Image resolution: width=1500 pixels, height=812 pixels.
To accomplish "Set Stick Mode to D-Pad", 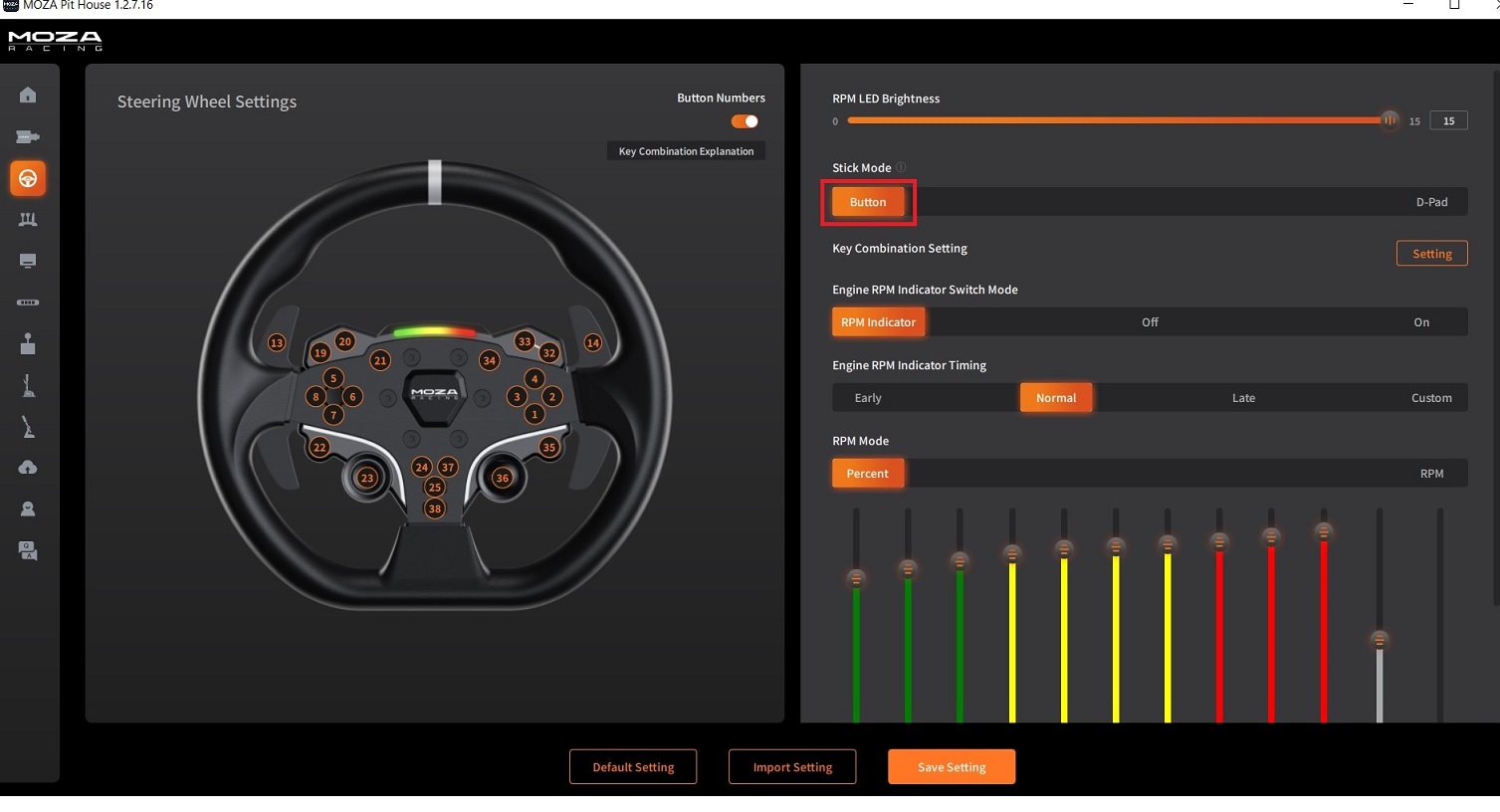I will tap(1431, 202).
